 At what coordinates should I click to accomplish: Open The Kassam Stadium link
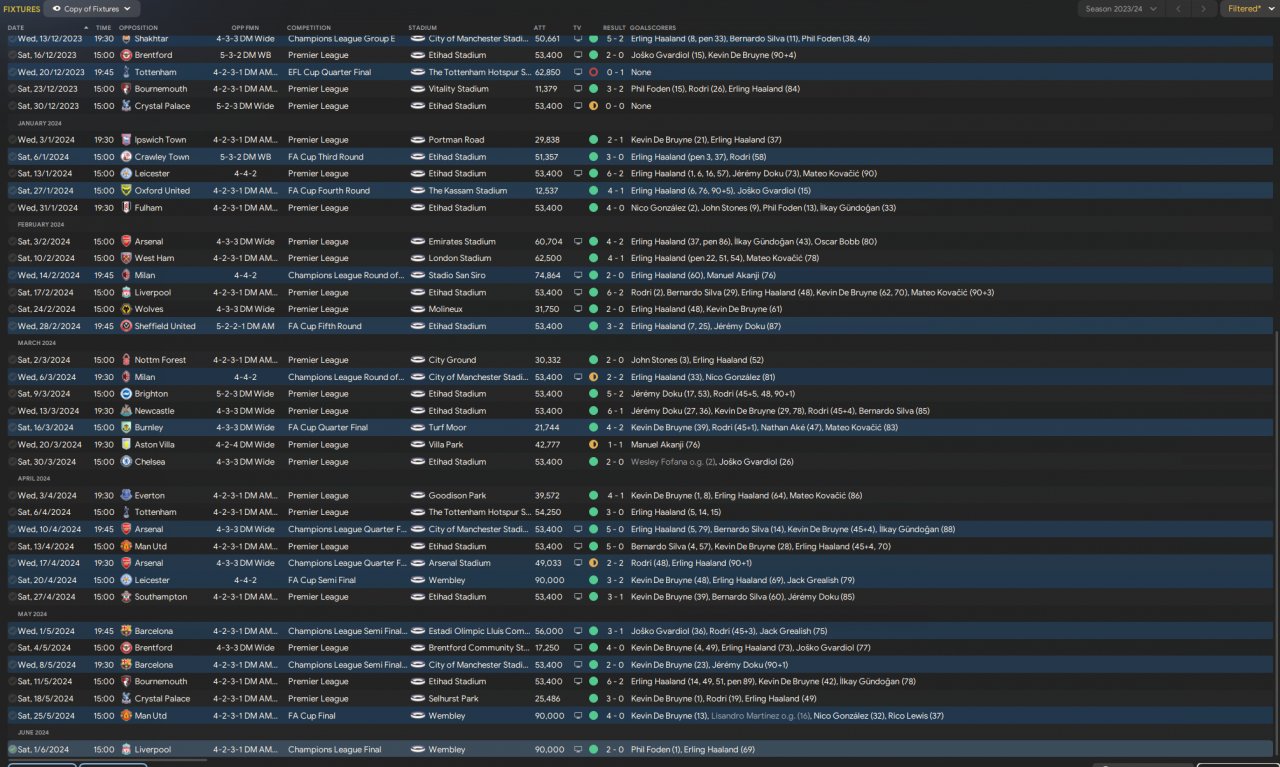point(468,191)
